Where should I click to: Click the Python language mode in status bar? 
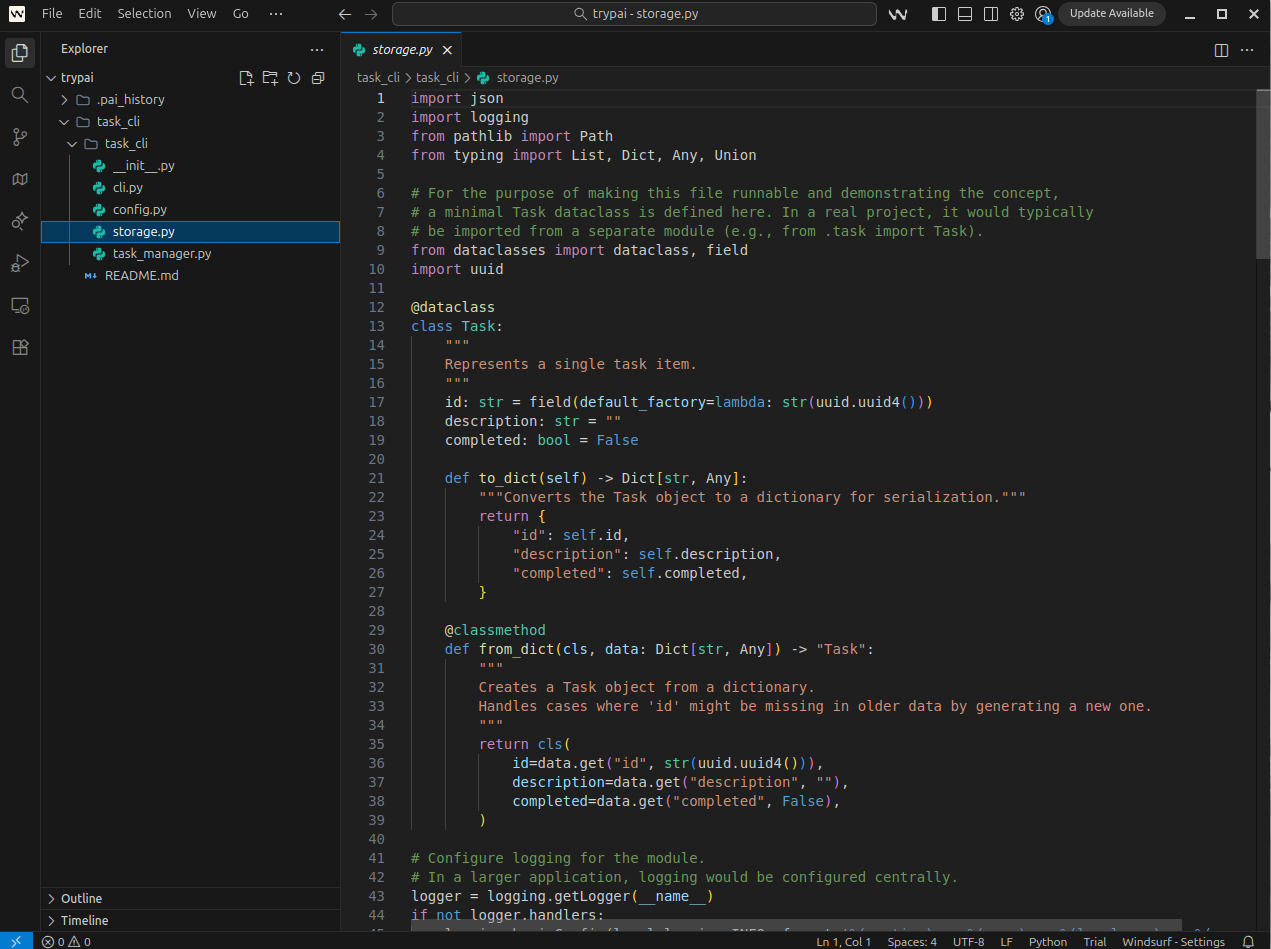(1048, 942)
